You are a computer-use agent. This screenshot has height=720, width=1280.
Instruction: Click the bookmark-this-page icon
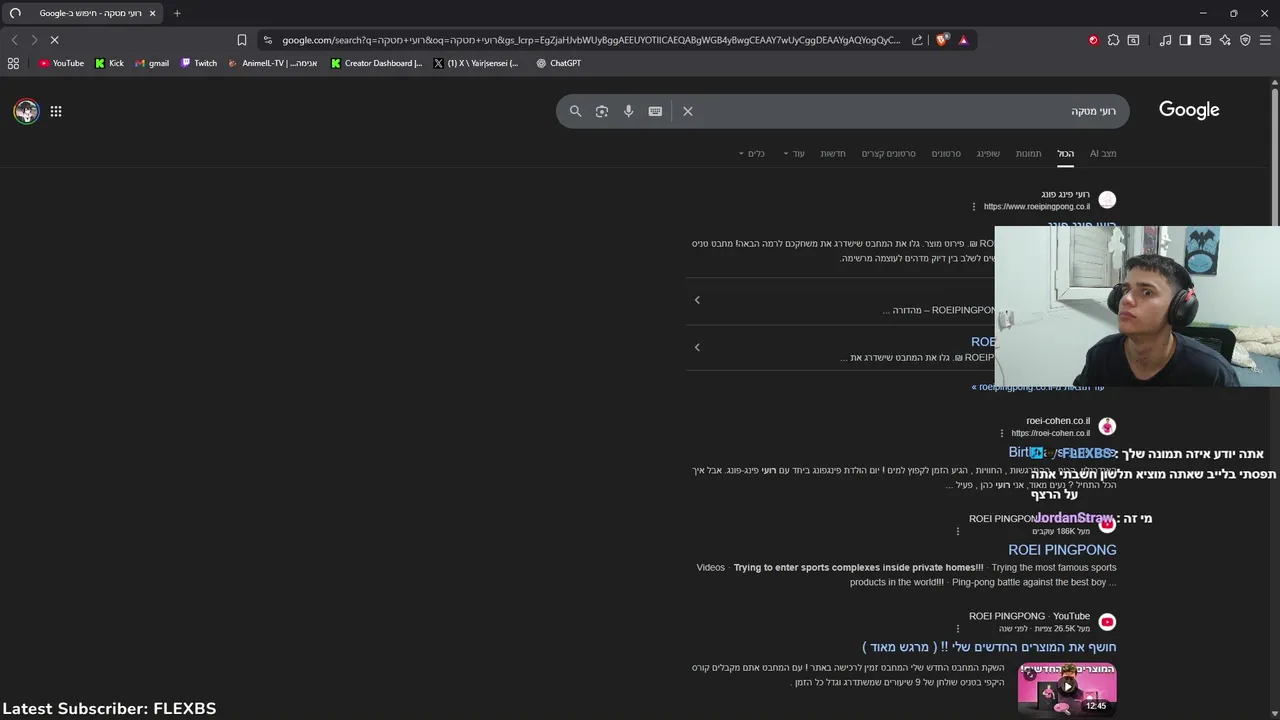[241, 40]
